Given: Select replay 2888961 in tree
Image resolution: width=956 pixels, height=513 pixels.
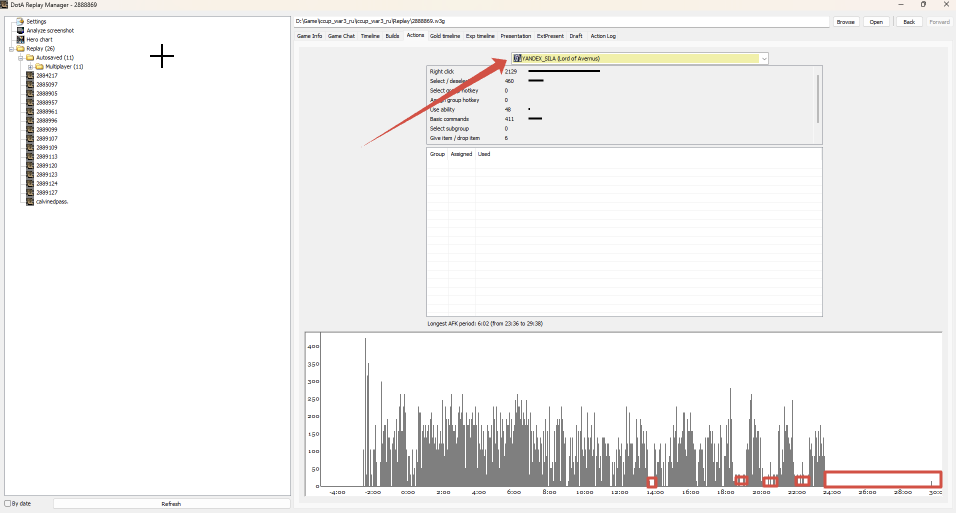Looking at the screenshot, I should pos(47,112).
